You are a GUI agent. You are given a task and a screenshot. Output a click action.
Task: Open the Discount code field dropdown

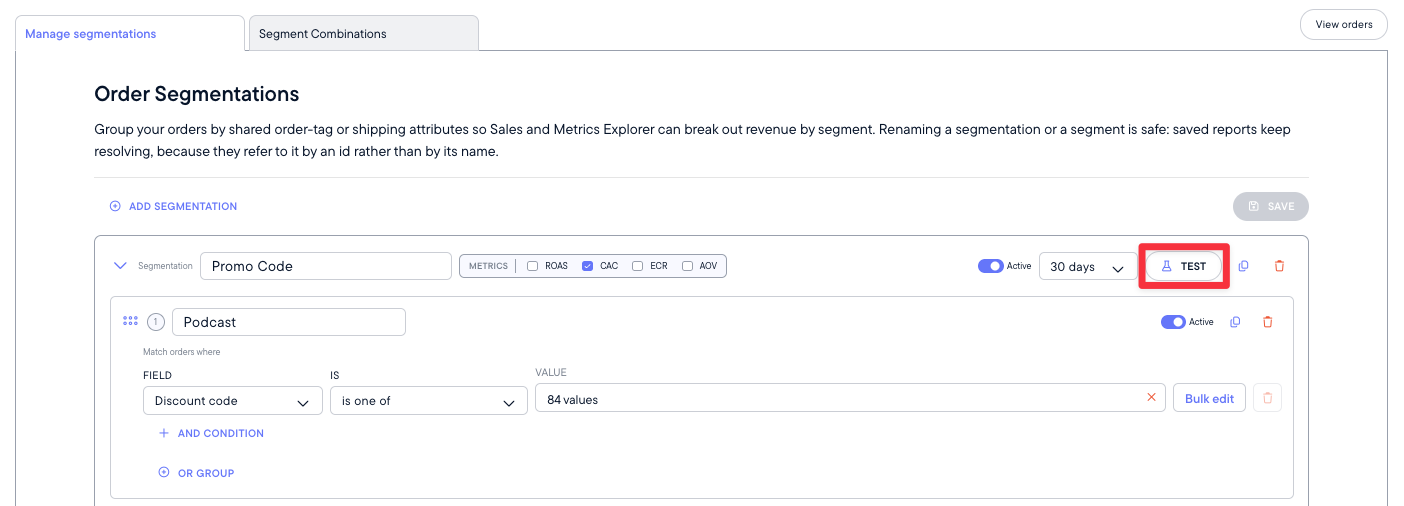point(233,400)
